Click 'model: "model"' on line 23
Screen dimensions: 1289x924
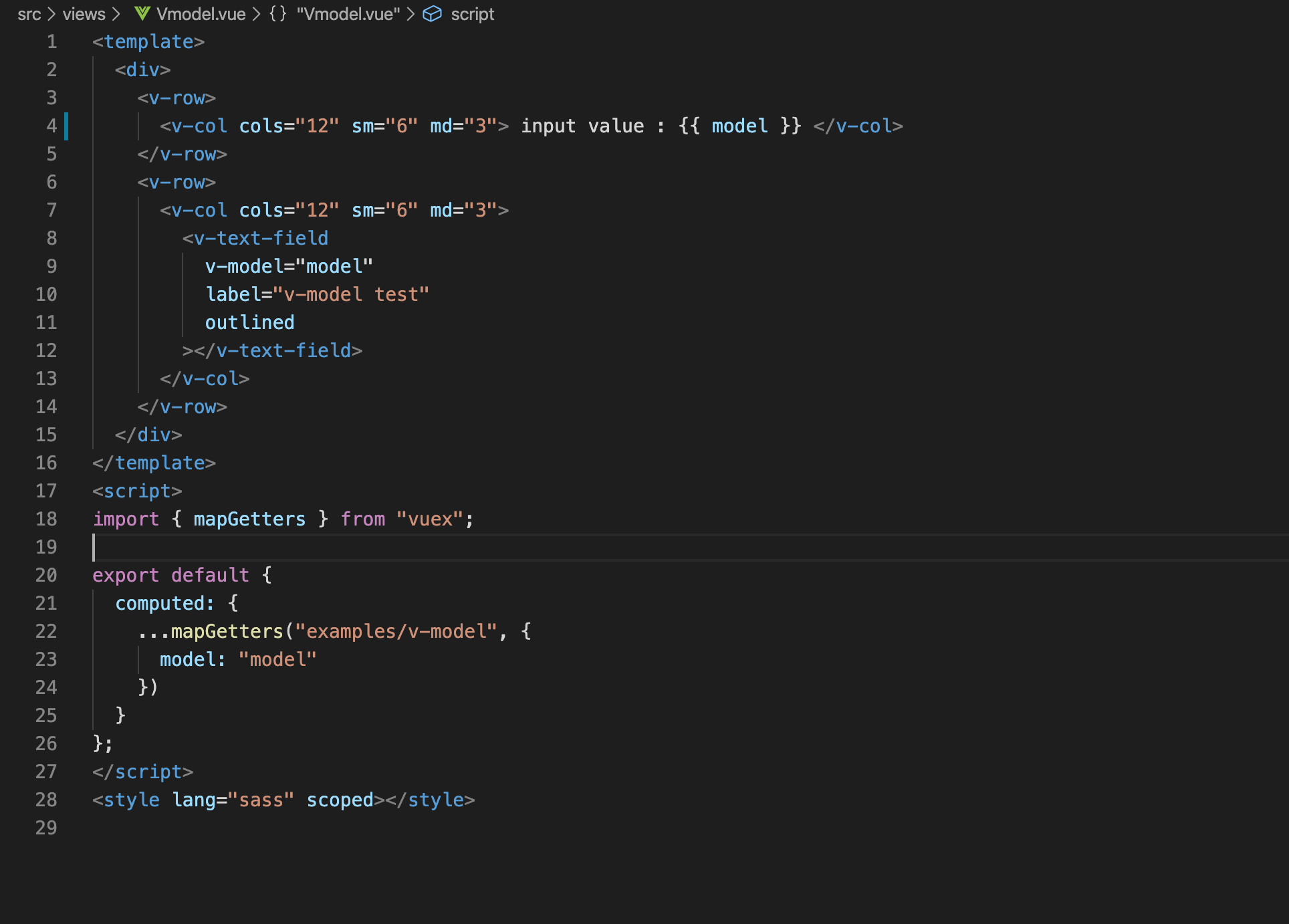(238, 660)
